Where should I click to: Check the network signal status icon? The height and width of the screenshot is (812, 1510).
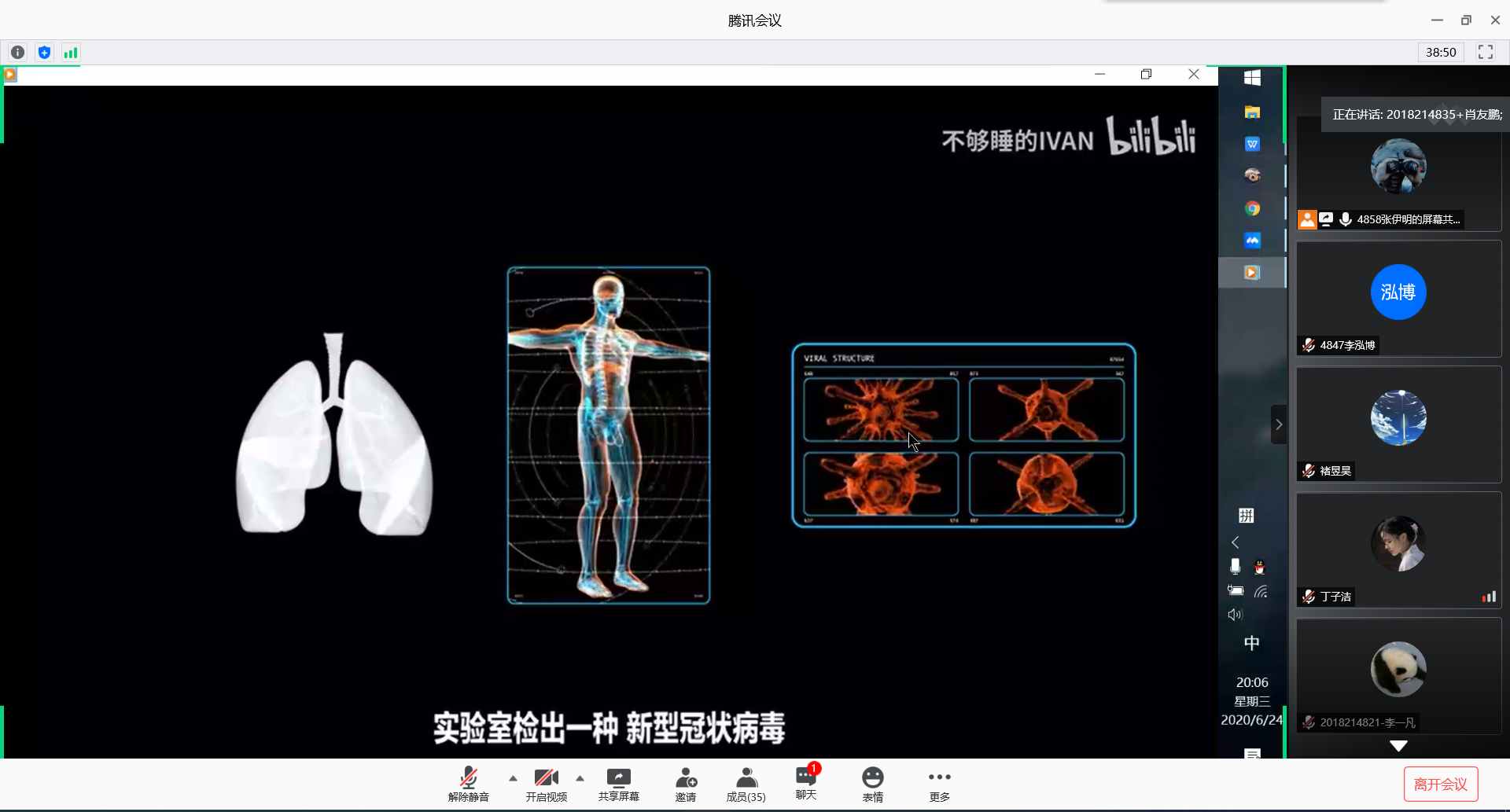pos(71,53)
